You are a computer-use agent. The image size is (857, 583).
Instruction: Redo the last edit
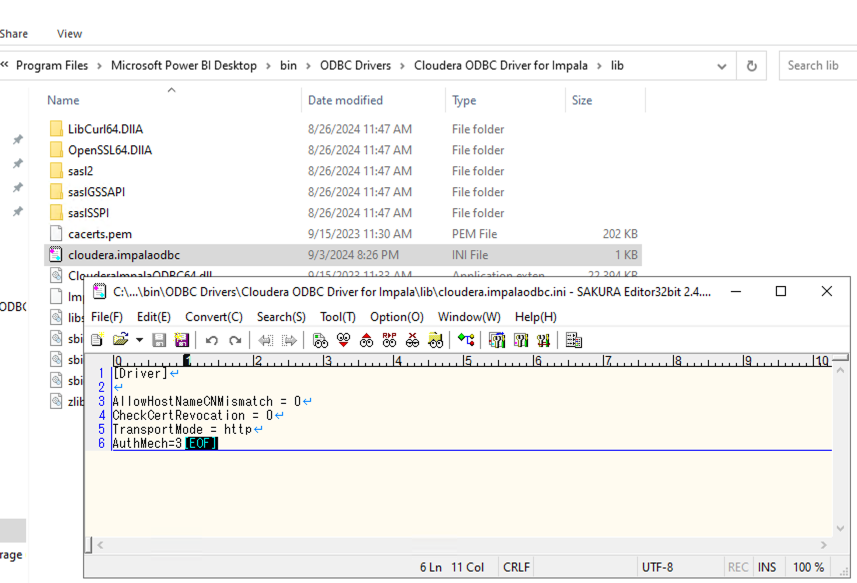click(x=235, y=340)
